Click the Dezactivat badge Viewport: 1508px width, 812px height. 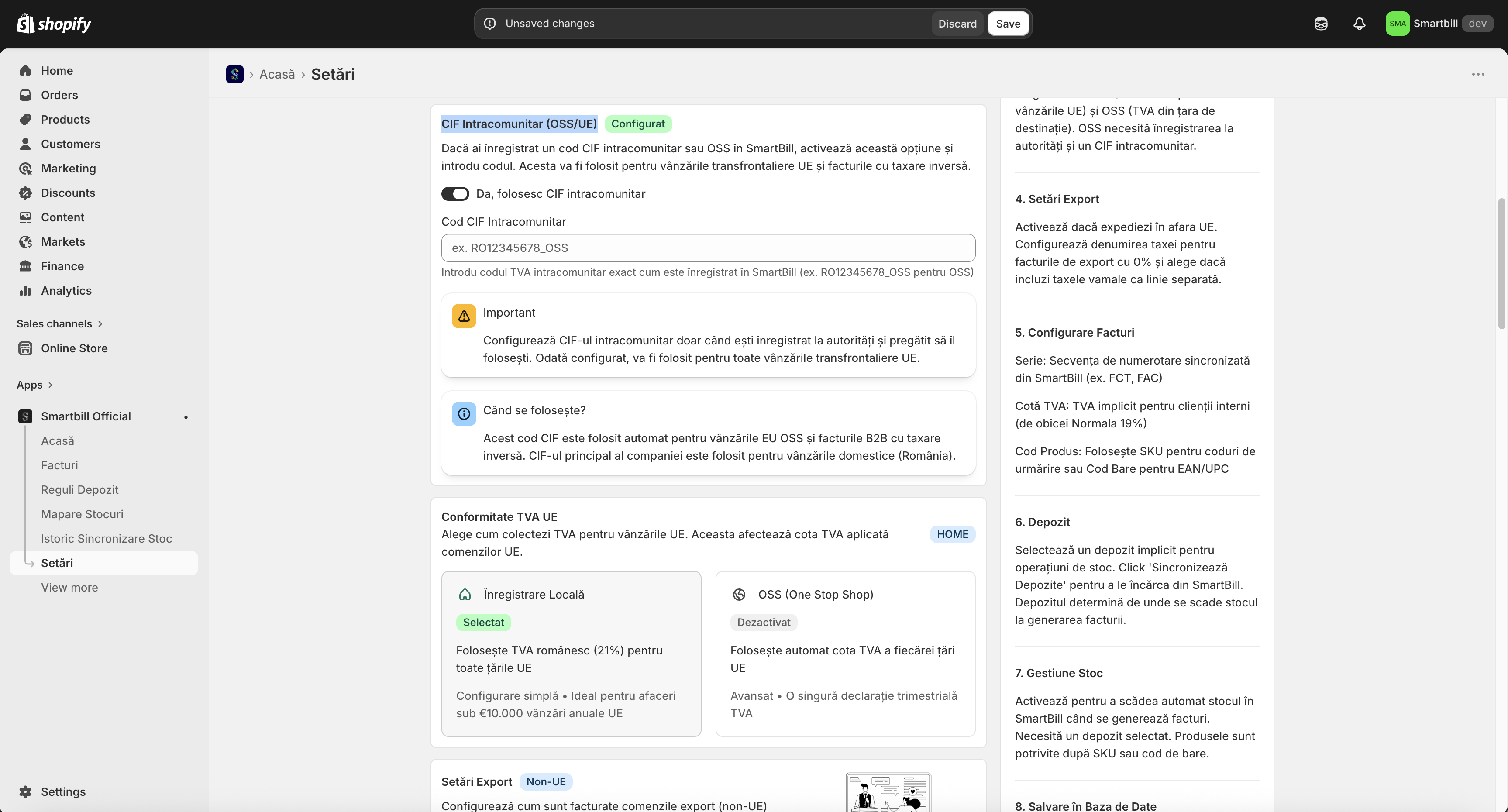763,623
